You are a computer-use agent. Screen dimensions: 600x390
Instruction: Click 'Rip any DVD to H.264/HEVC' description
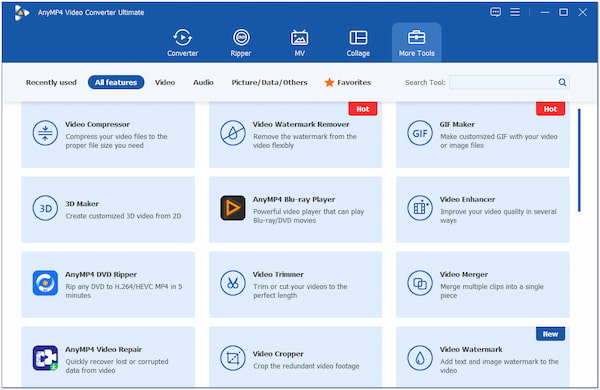[124, 291]
